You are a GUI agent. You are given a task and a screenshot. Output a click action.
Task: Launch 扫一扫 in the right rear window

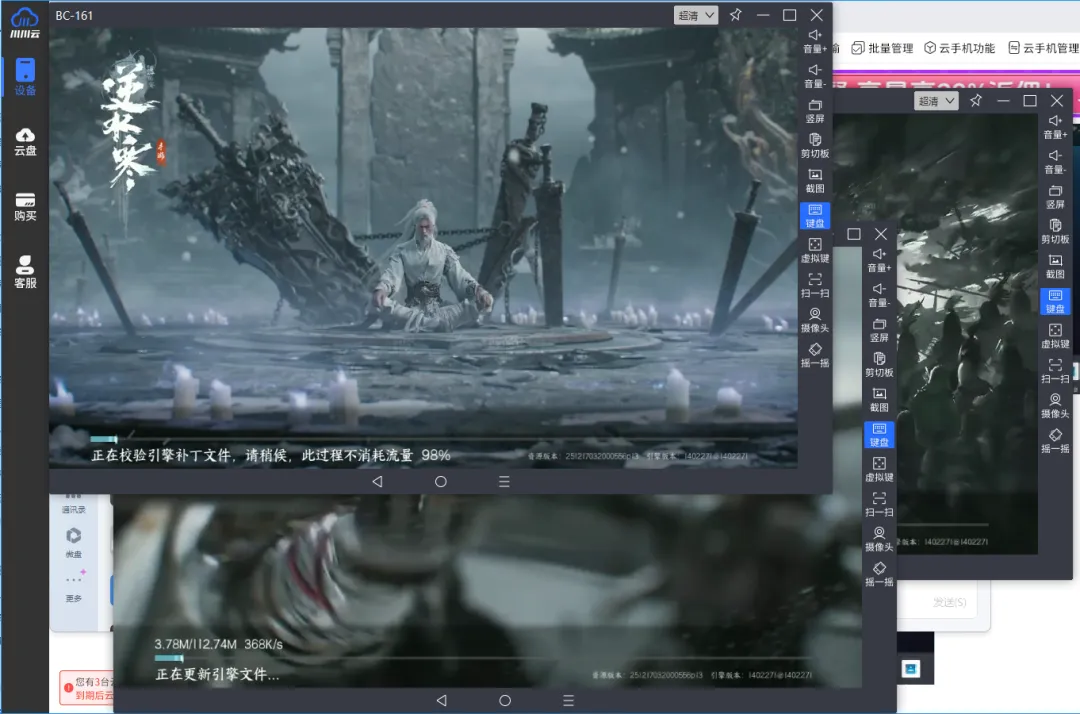point(1055,372)
